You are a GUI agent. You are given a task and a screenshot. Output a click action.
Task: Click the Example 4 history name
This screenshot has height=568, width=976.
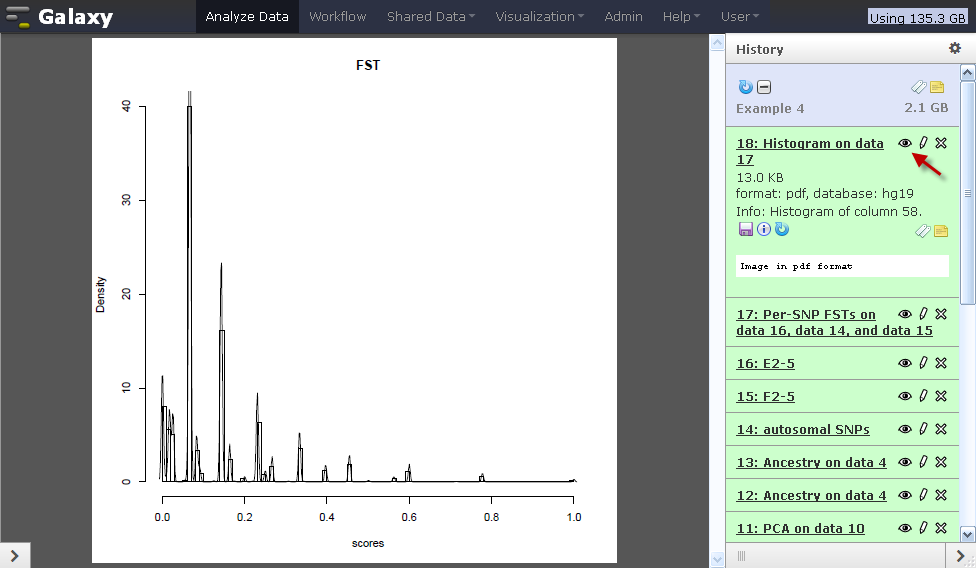(770, 108)
